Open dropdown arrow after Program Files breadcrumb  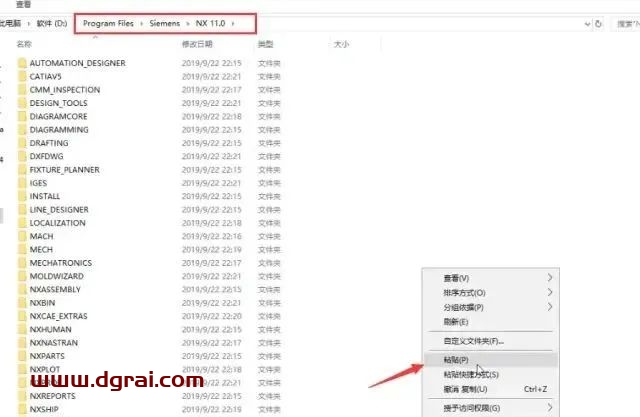click(x=142, y=24)
